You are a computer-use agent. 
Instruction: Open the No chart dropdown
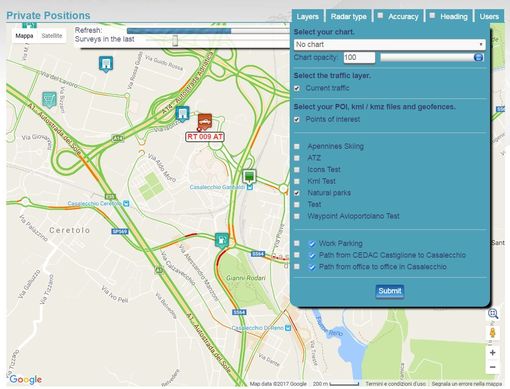pos(389,44)
